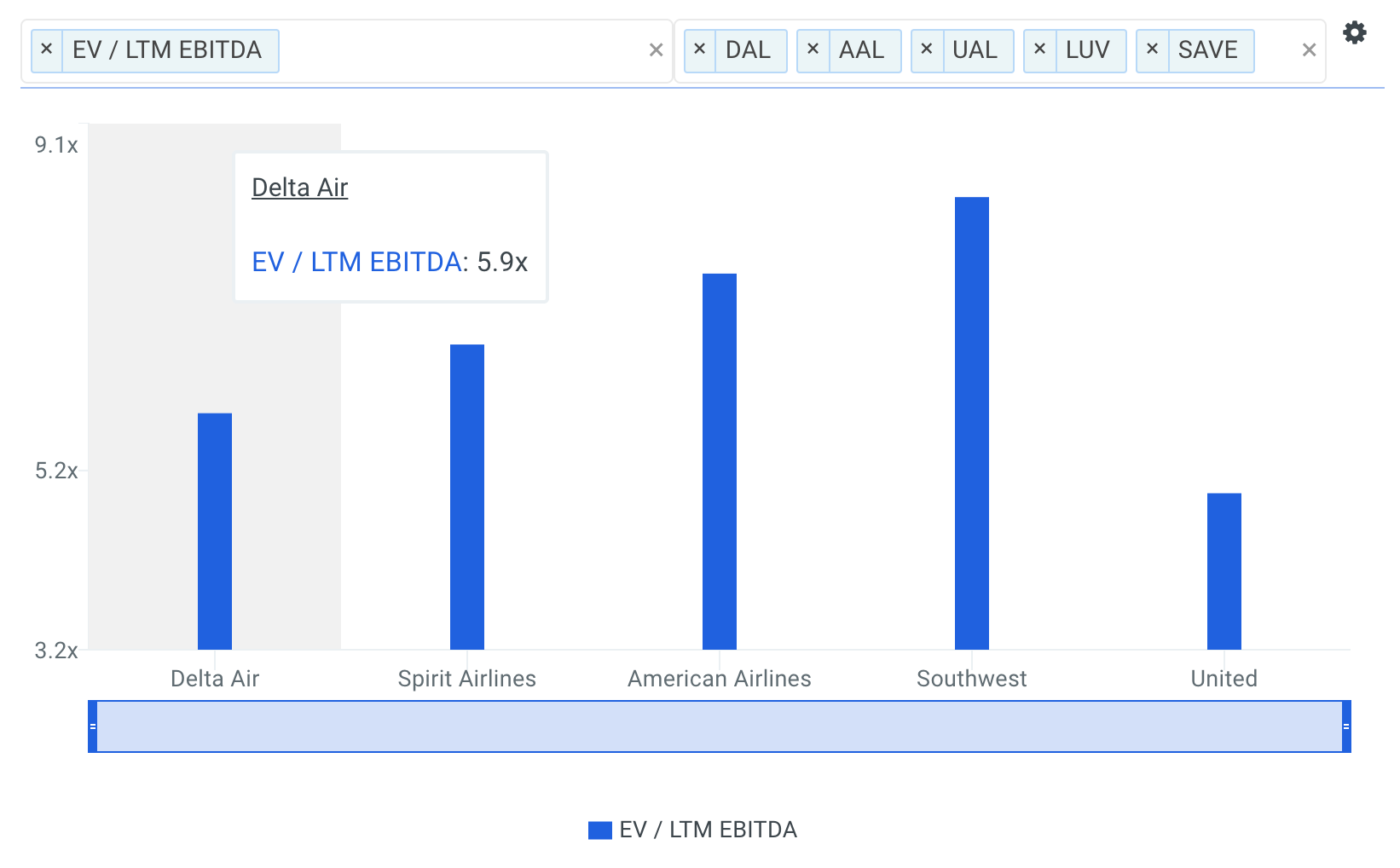Click the American Airlines bar
The width and height of the screenshot is (1400, 868).
click(x=720, y=461)
